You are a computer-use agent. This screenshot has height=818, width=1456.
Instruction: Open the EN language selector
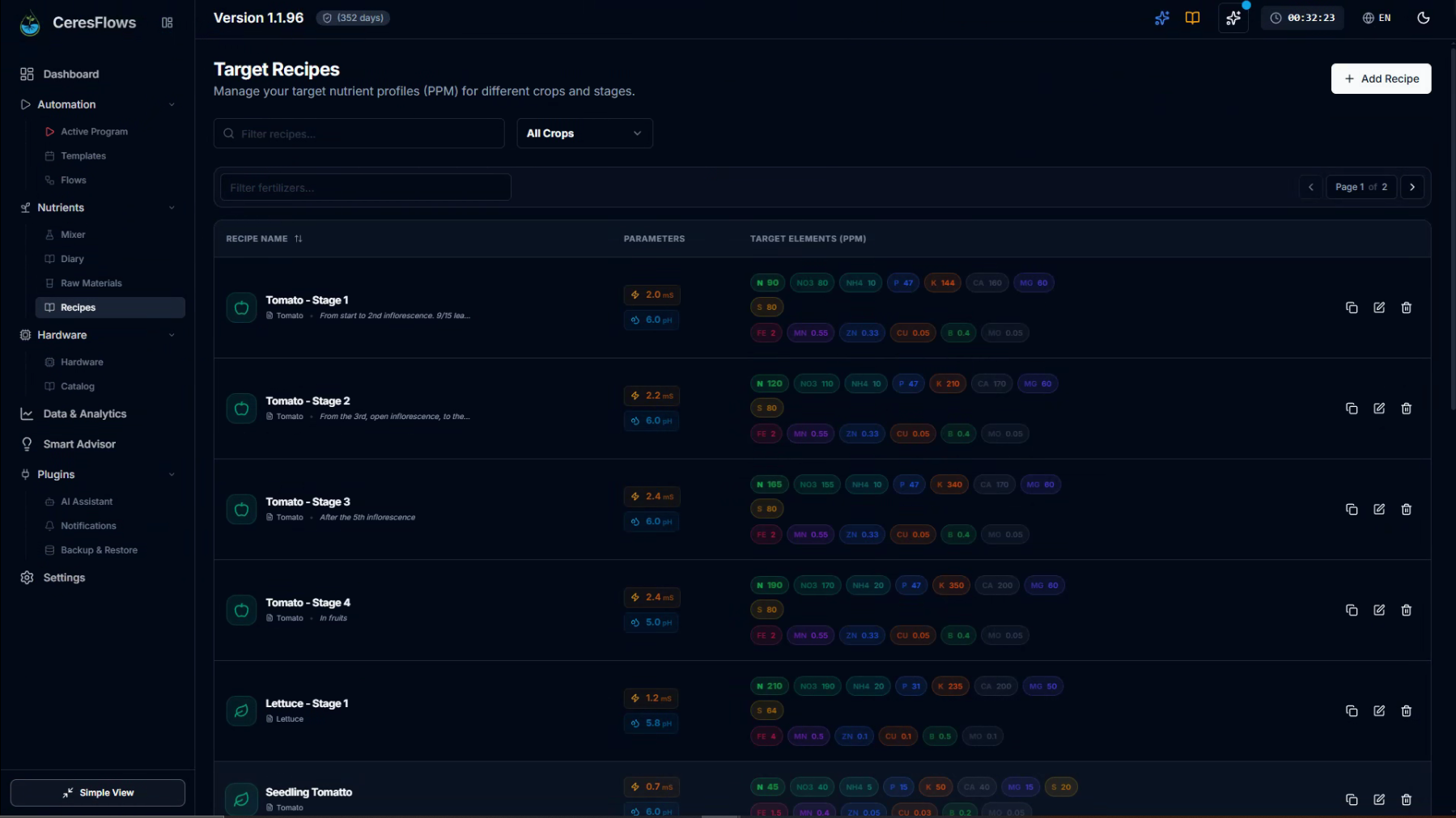pos(1377,18)
